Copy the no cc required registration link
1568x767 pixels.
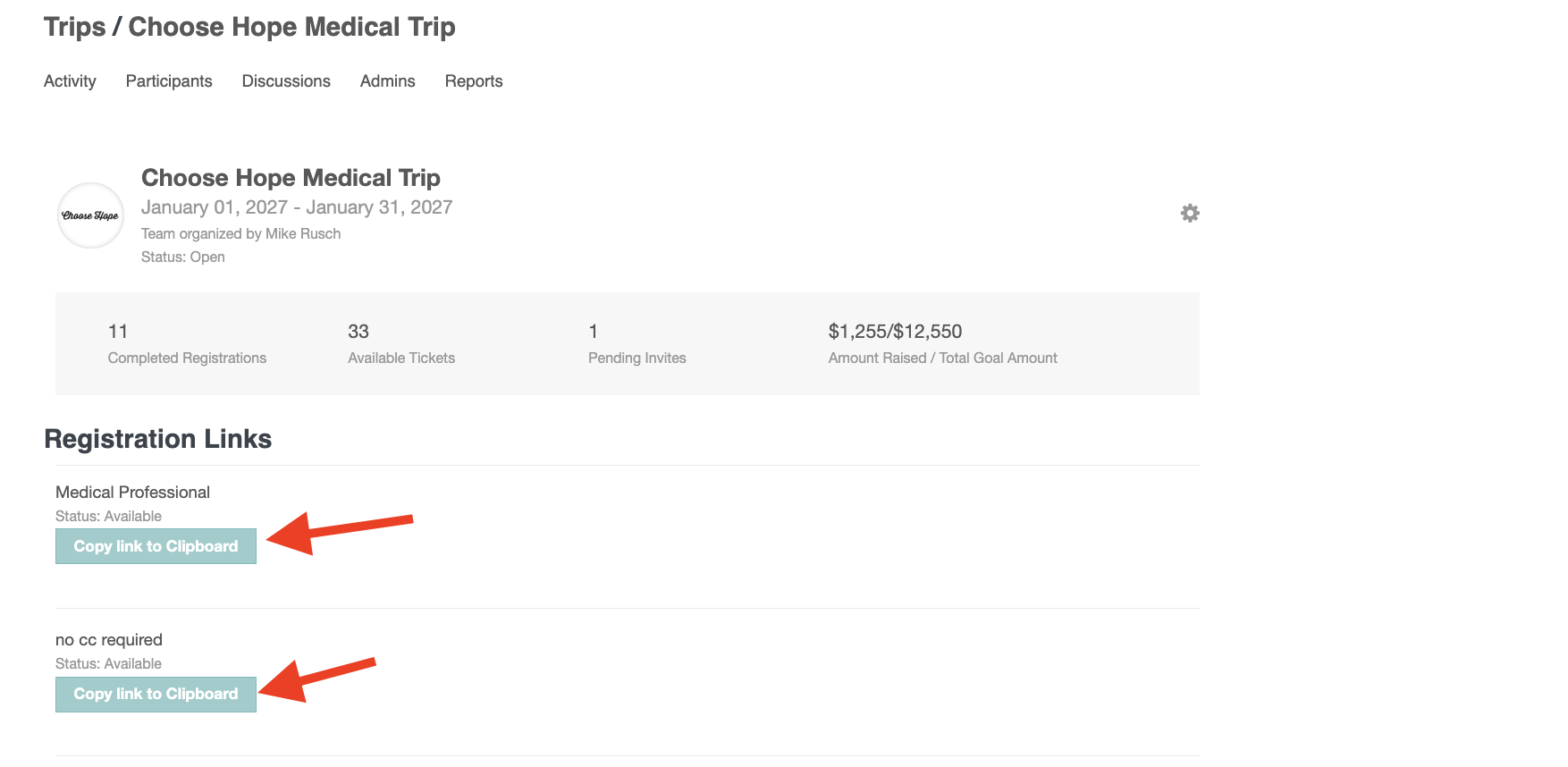pyautogui.click(x=156, y=694)
